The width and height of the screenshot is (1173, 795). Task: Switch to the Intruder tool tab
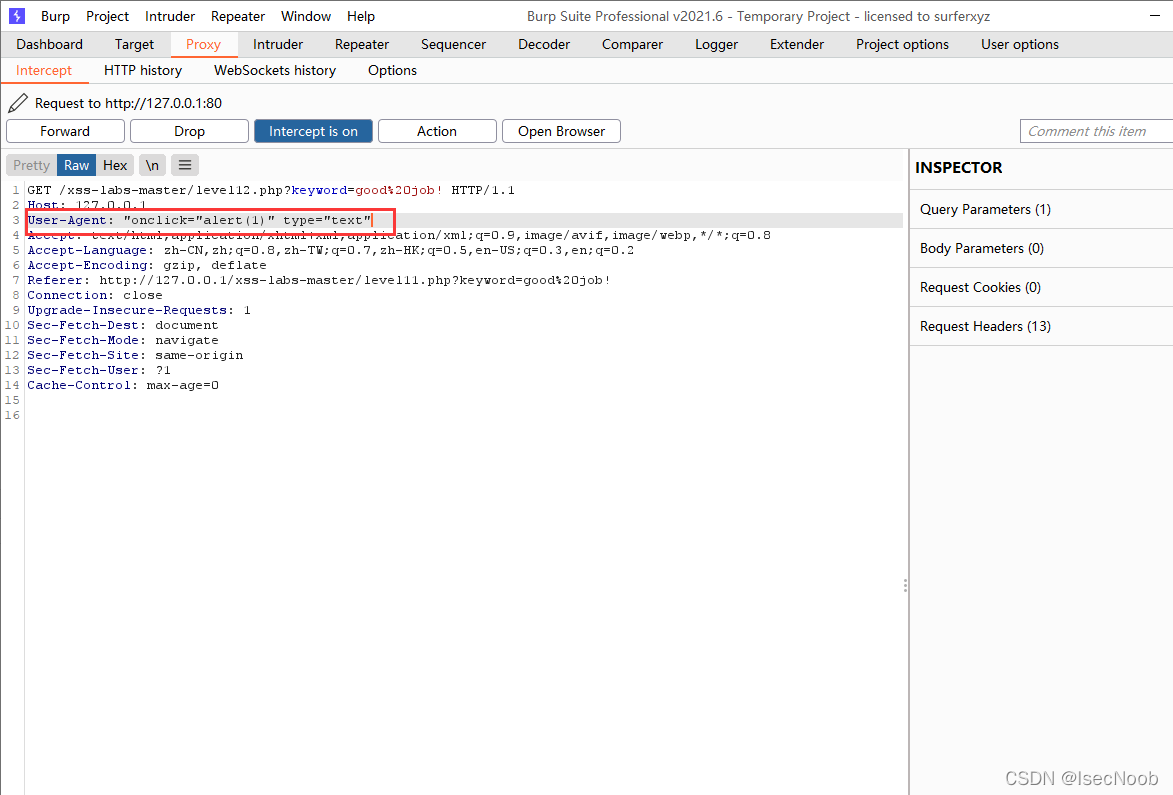(x=278, y=44)
